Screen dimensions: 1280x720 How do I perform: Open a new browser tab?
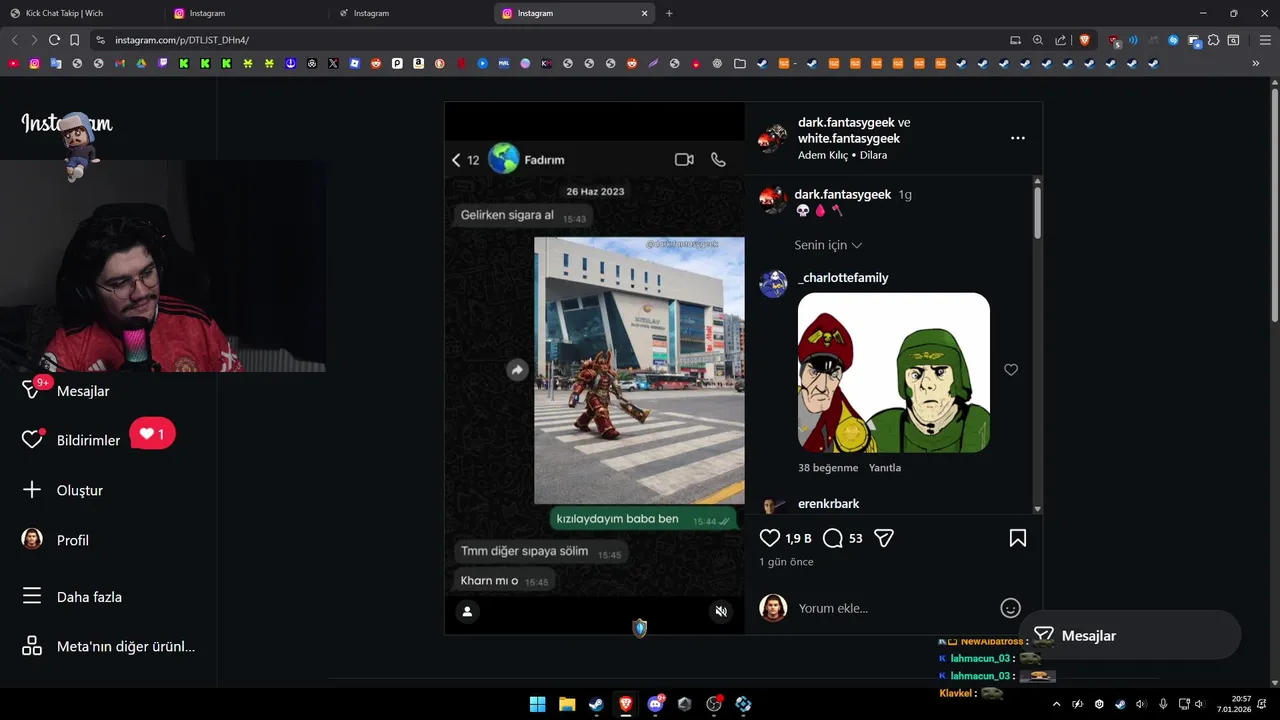669,13
